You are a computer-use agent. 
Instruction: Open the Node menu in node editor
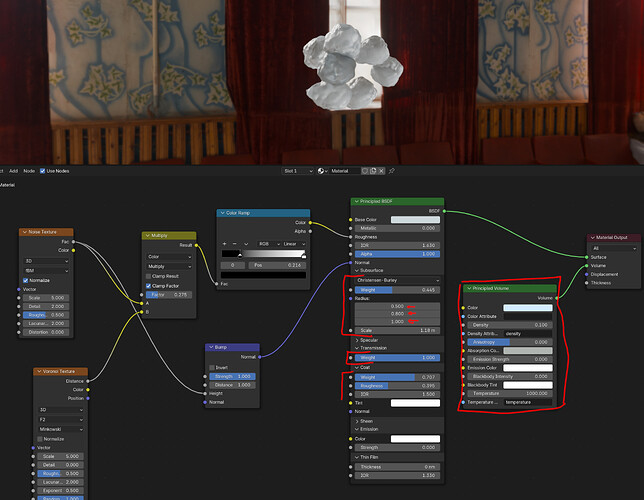(29, 171)
